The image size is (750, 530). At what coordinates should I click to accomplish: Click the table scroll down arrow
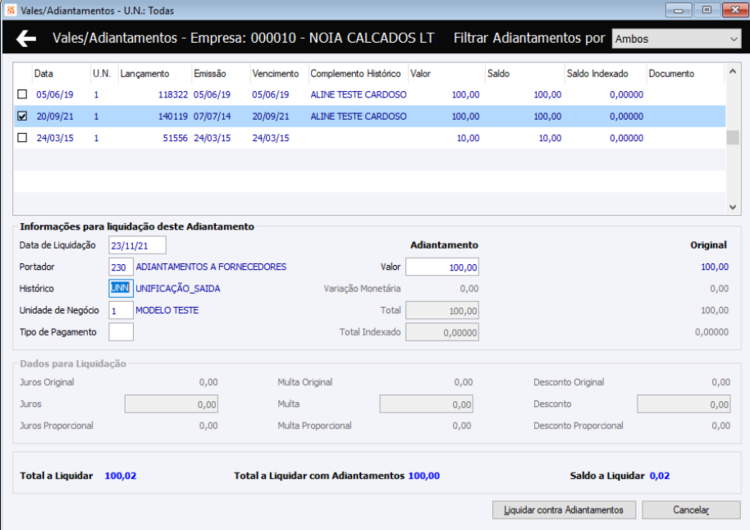(x=732, y=207)
